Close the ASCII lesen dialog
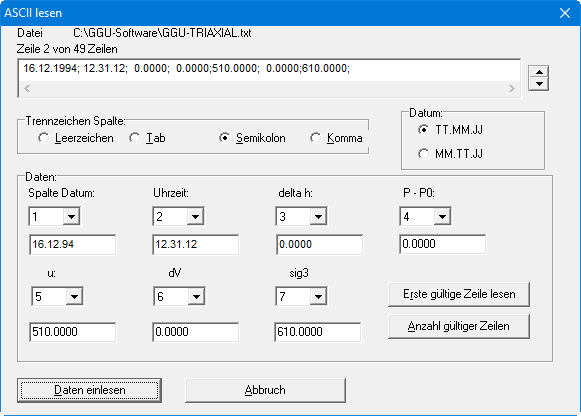 [565, 13]
